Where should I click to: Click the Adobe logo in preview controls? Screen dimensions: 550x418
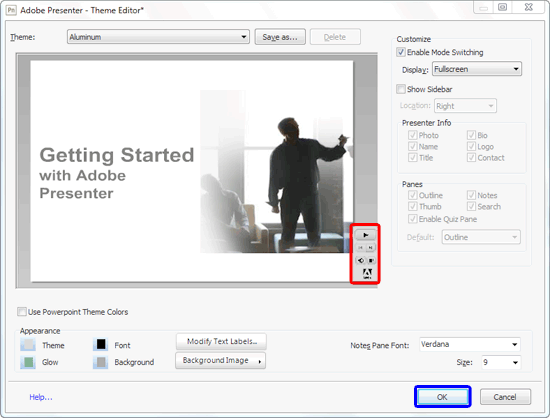coord(367,274)
